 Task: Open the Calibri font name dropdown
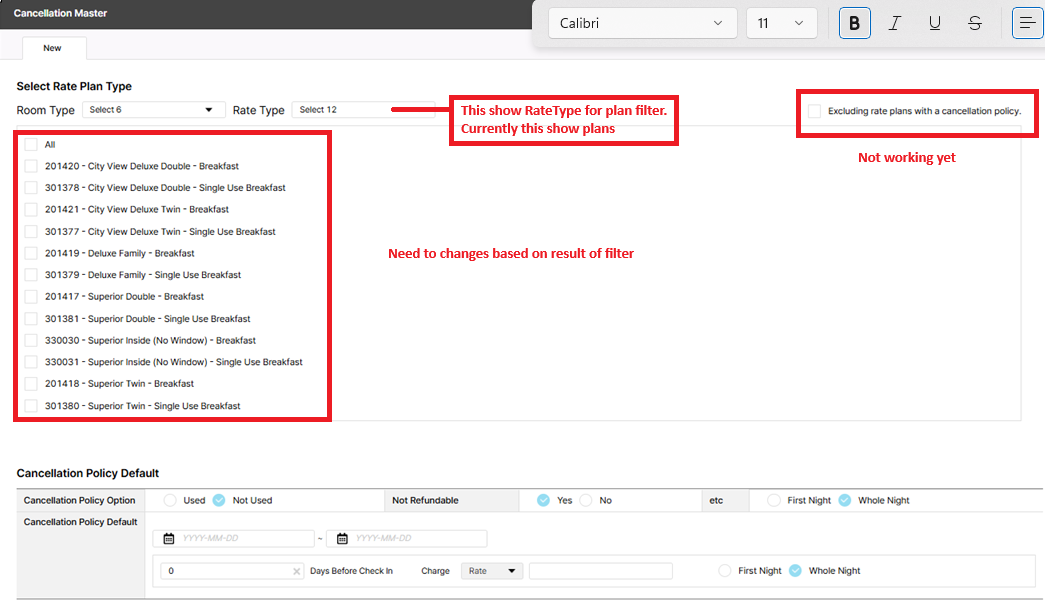(x=642, y=23)
